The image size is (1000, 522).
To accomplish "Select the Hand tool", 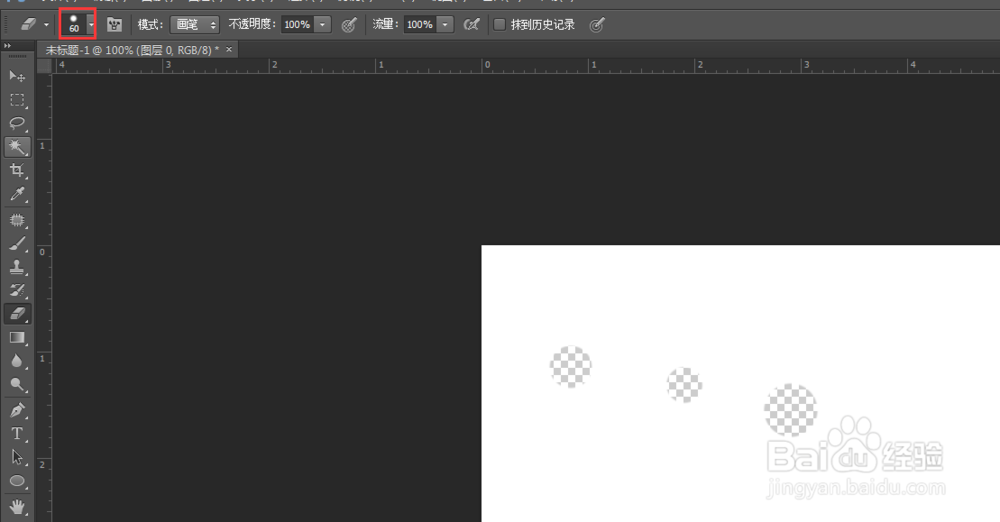I will point(17,507).
